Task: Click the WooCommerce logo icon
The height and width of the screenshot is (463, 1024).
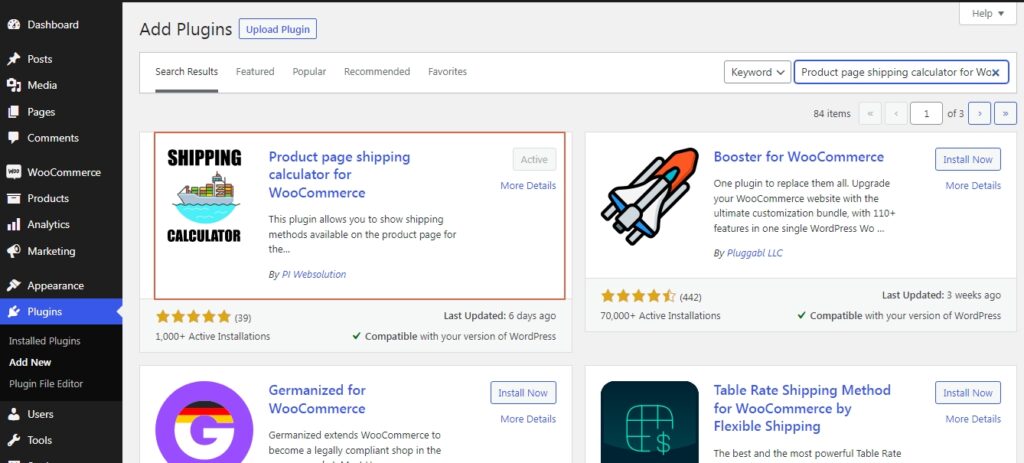Action: pyautogui.click(x=14, y=172)
